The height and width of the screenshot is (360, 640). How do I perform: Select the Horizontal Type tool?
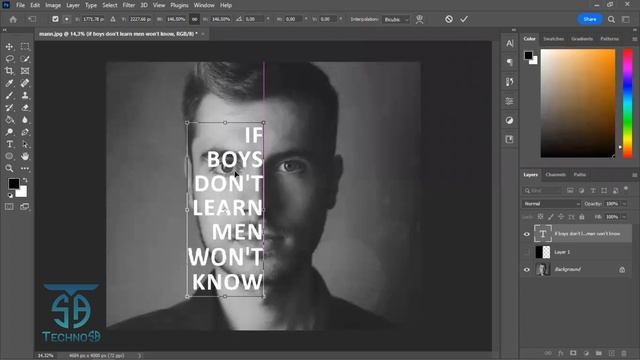click(x=9, y=144)
